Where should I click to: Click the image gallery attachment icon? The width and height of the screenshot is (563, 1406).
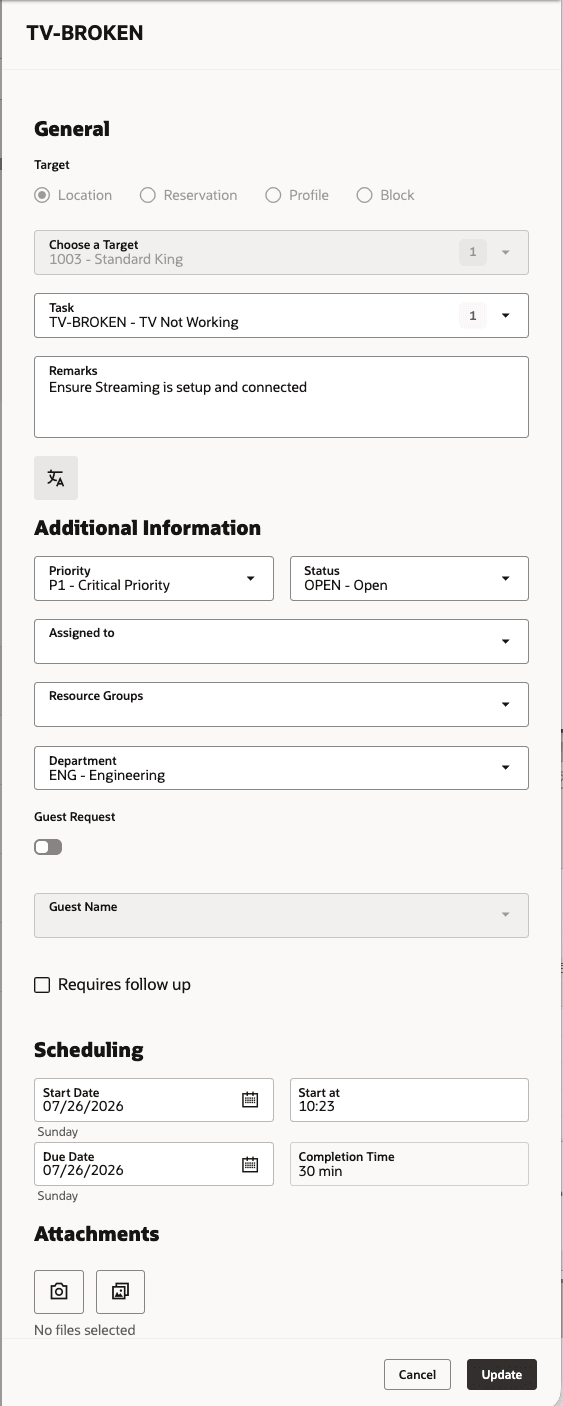pos(120,1292)
